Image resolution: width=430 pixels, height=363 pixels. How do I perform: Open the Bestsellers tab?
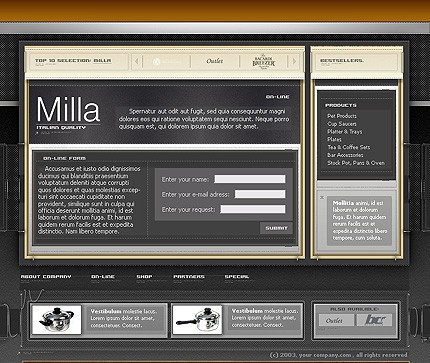pos(342,61)
